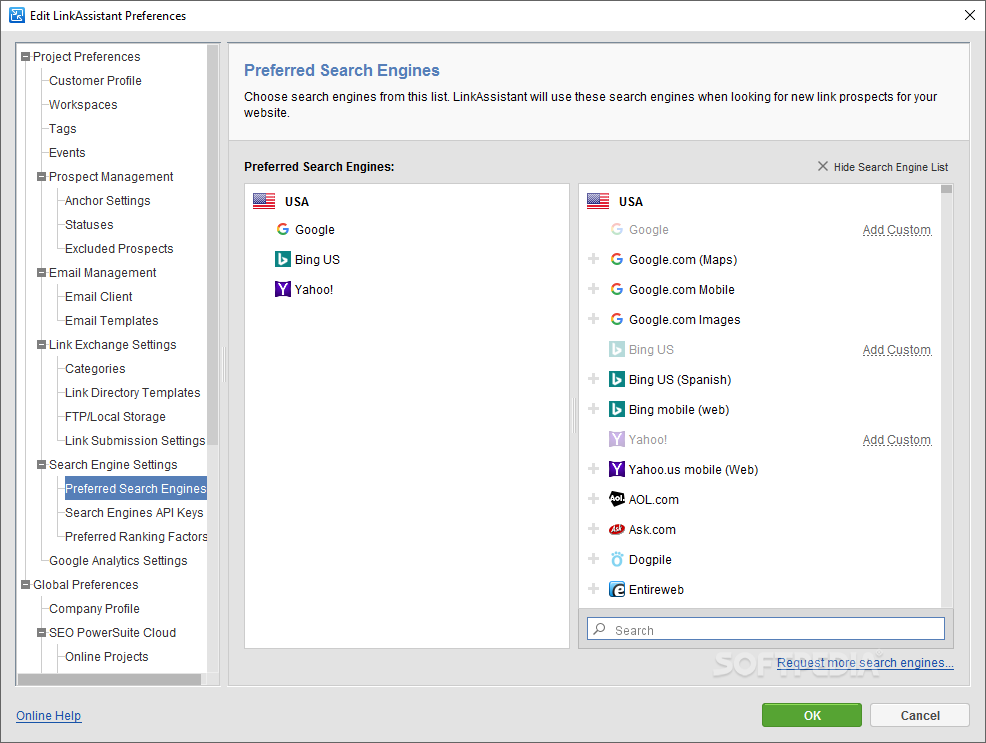Add AOL.com with its plus icon
The image size is (986, 743).
click(593, 499)
